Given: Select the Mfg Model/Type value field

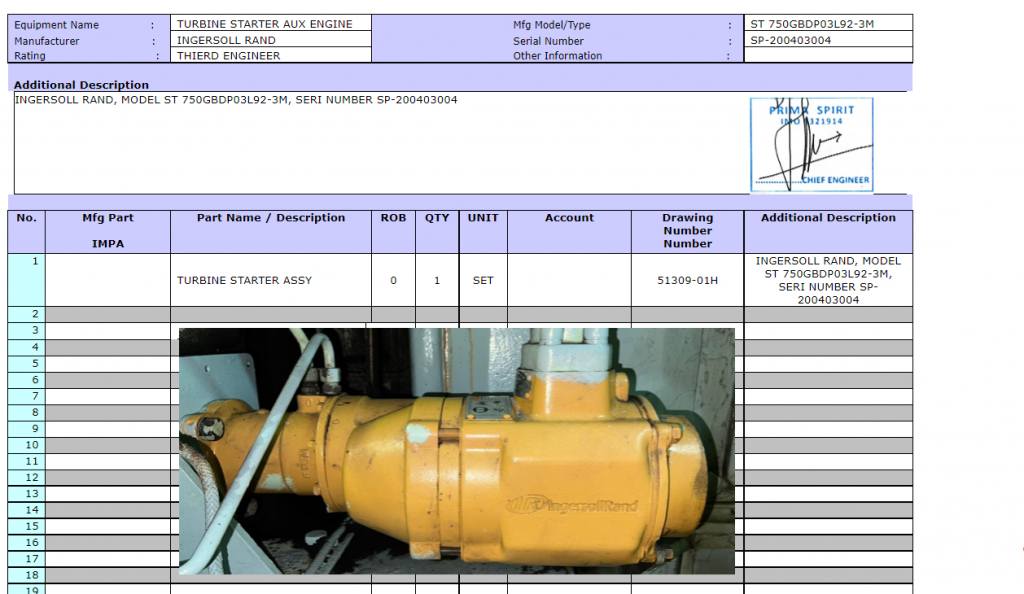Looking at the screenshot, I should [x=829, y=24].
